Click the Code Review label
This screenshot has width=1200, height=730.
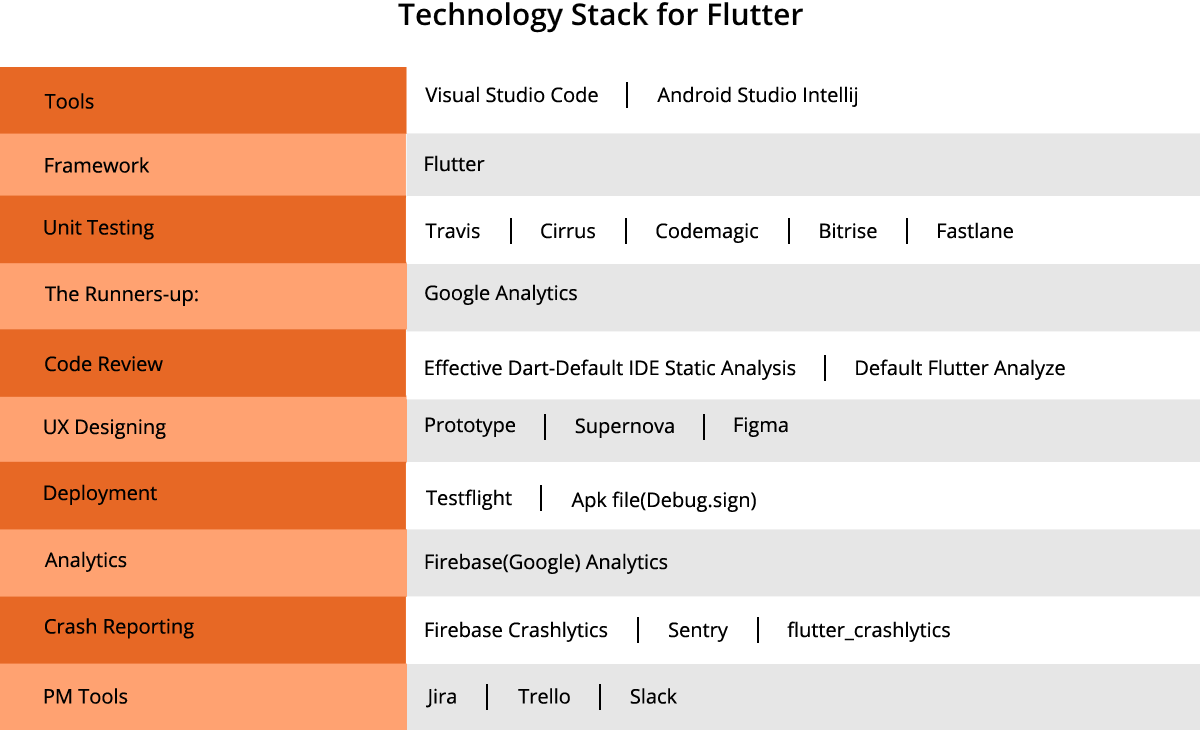[103, 364]
